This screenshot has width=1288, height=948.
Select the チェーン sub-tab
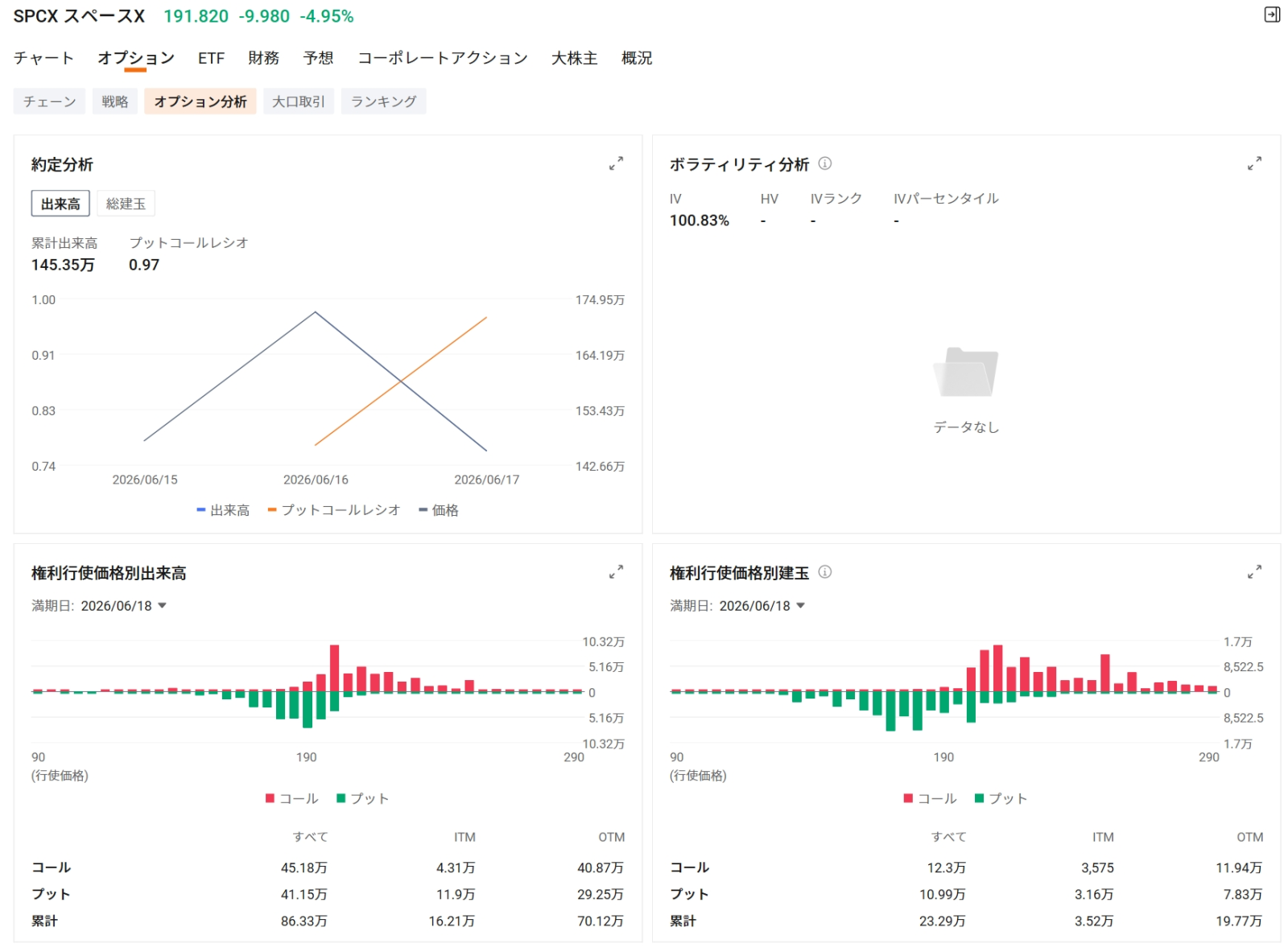[x=49, y=101]
